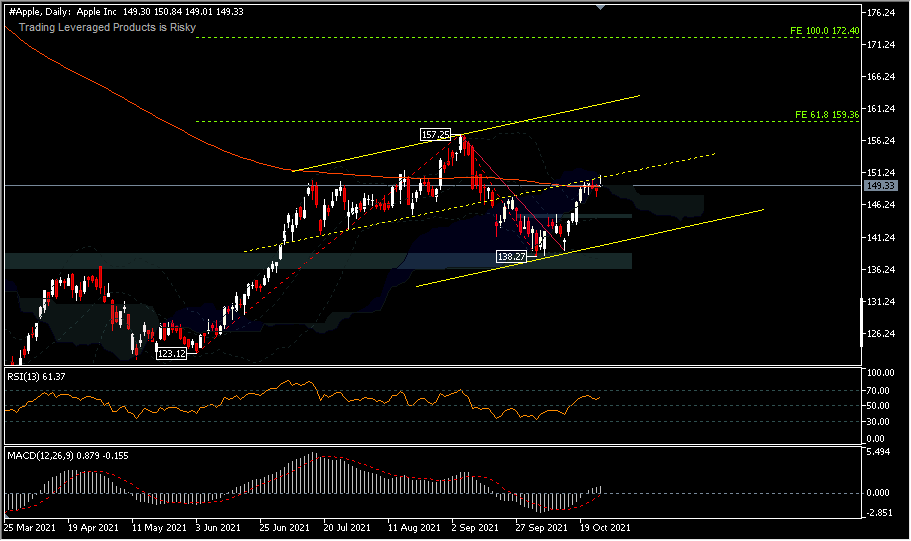Click the MACD scale value 0.000
911x541 pixels.
point(878,493)
